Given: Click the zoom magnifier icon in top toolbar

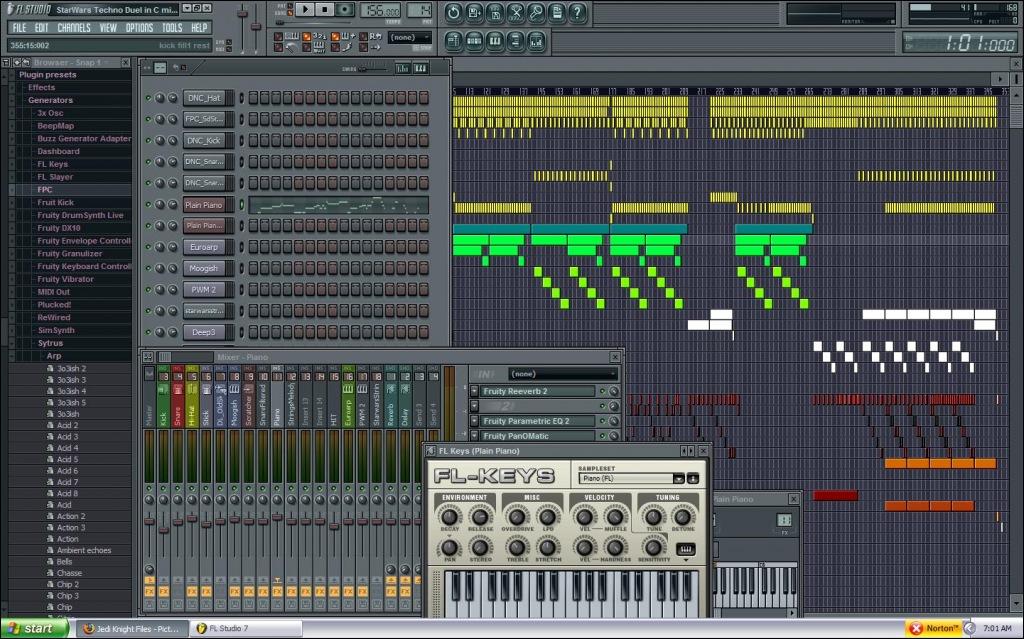Looking at the screenshot, I should (536, 13).
